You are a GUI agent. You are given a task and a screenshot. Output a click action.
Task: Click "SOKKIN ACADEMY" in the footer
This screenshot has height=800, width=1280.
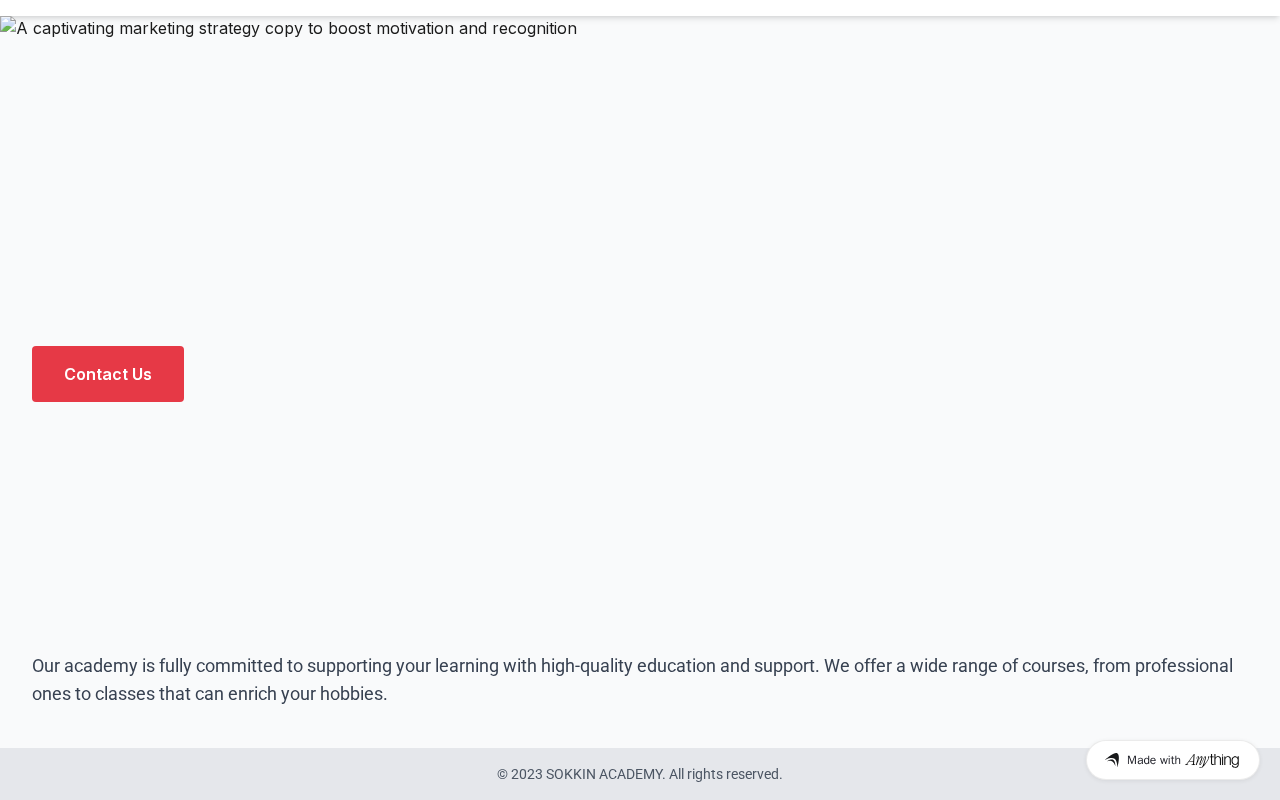tap(604, 774)
